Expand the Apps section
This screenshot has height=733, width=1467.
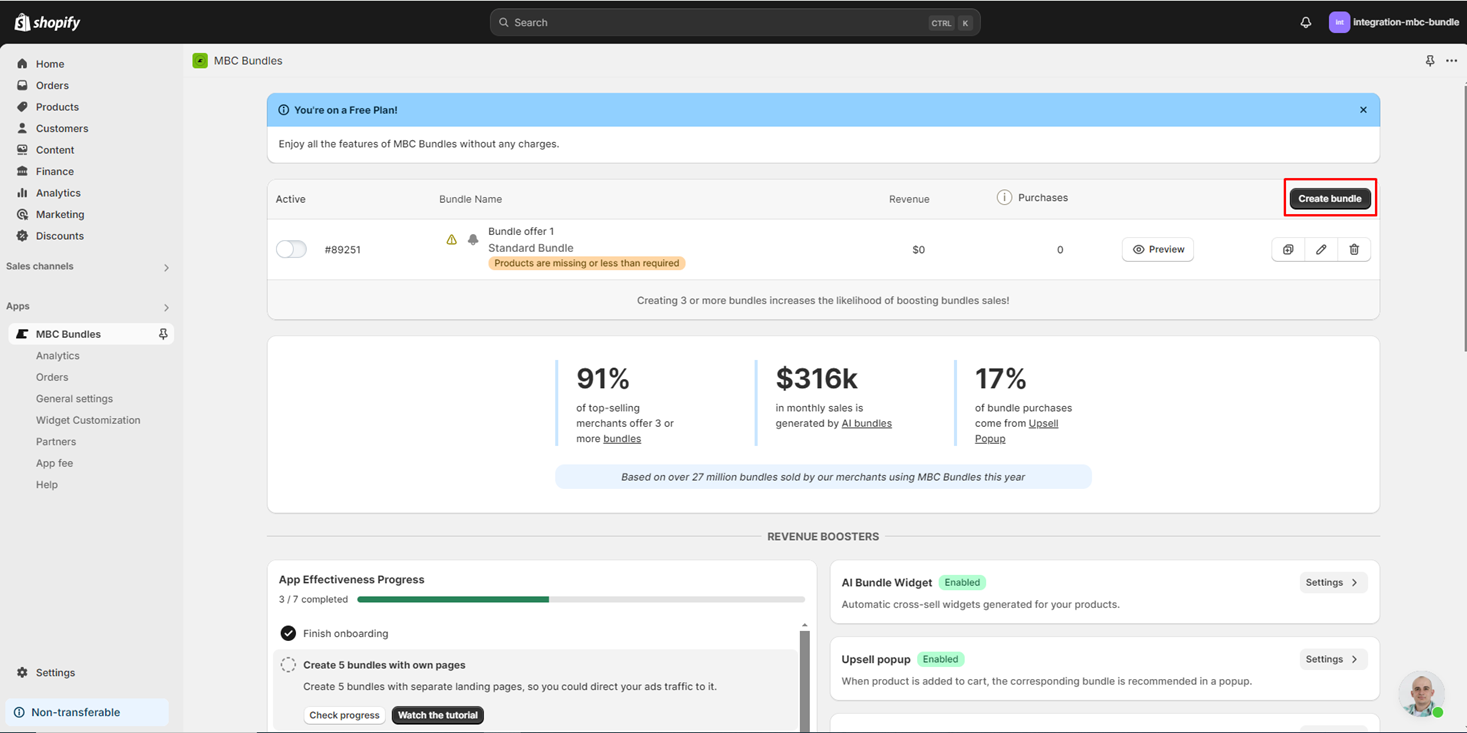coord(166,307)
